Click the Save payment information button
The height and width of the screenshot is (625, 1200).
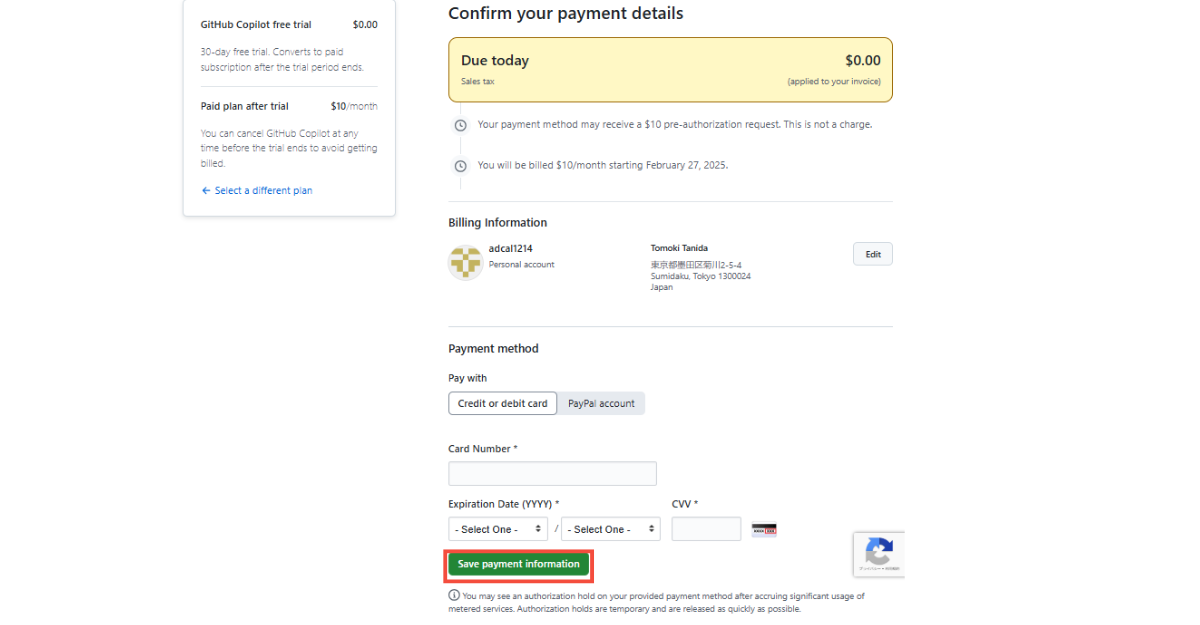[x=518, y=564]
